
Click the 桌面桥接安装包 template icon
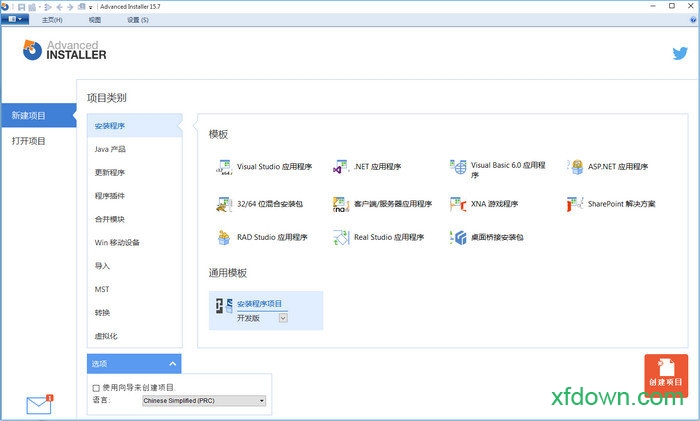458,238
